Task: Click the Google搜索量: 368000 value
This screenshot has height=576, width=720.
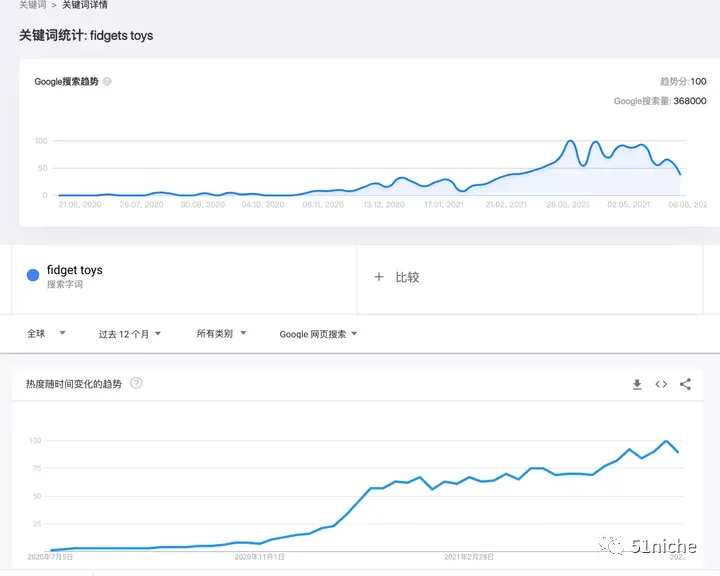Action: [660, 101]
